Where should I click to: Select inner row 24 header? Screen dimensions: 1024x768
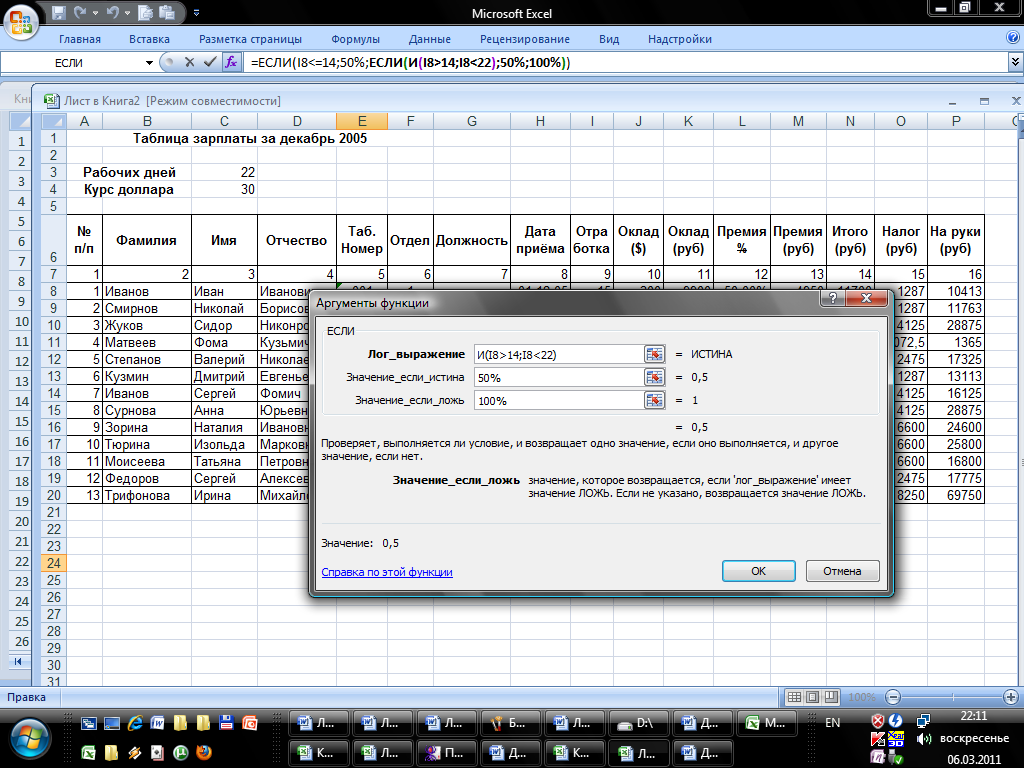click(x=54, y=563)
